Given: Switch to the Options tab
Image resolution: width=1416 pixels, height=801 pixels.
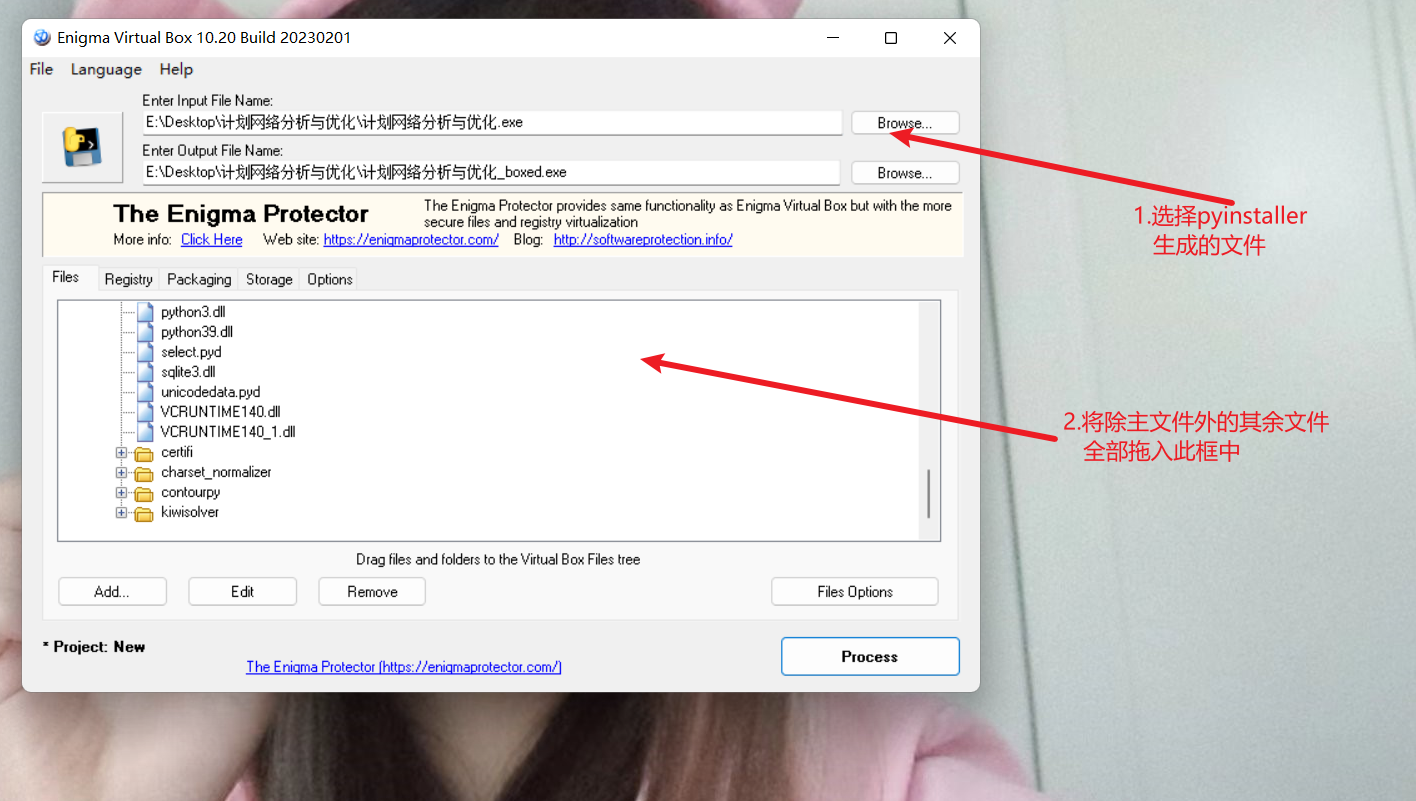Looking at the screenshot, I should coord(330,279).
